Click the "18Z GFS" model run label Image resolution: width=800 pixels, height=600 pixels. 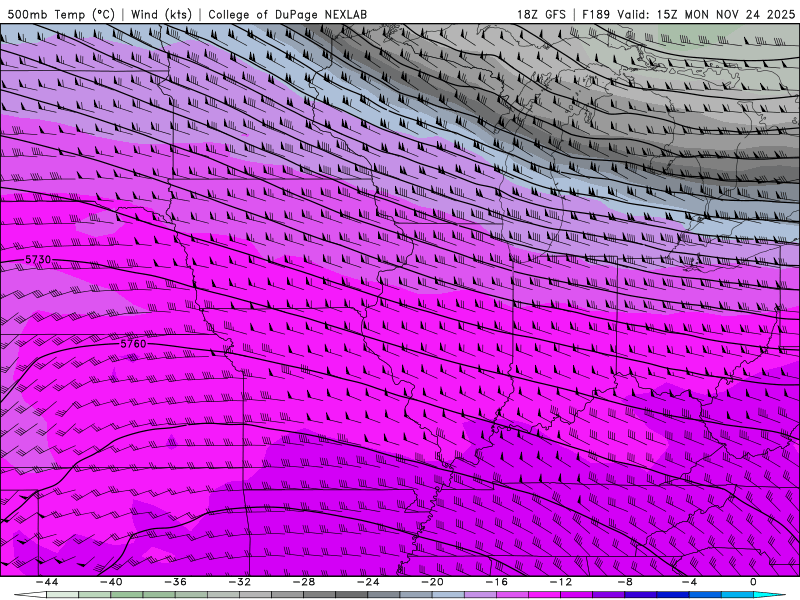coord(541,15)
